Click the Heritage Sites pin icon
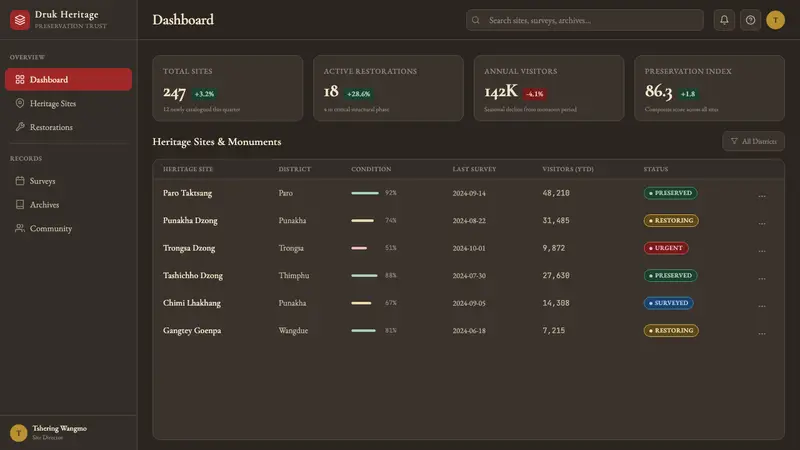The height and width of the screenshot is (450, 800). [x=20, y=103]
